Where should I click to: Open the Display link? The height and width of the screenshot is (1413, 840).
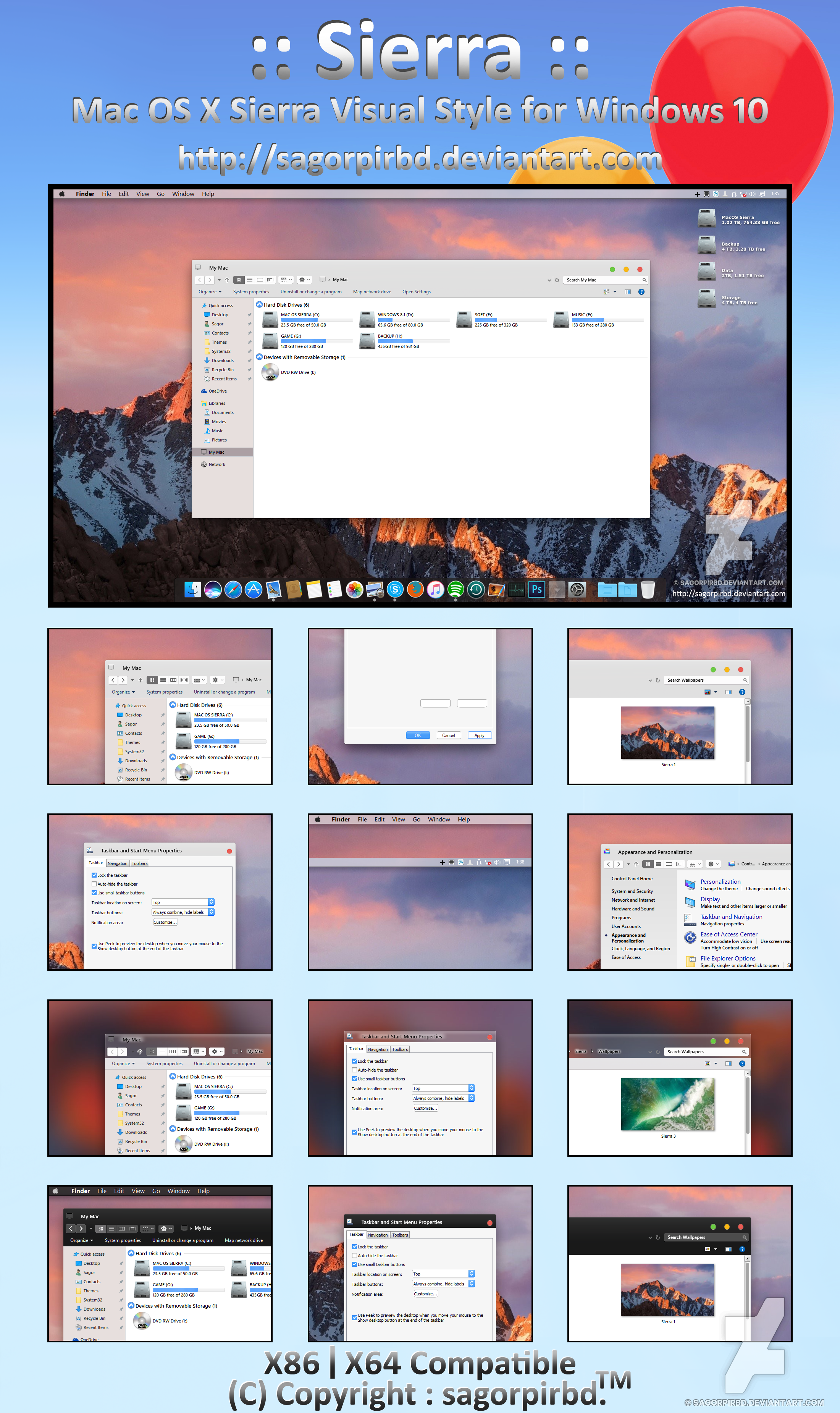(x=711, y=899)
